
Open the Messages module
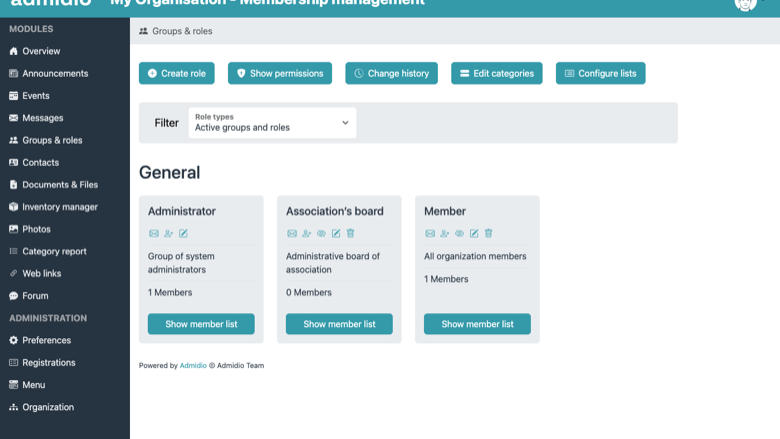[x=43, y=118]
